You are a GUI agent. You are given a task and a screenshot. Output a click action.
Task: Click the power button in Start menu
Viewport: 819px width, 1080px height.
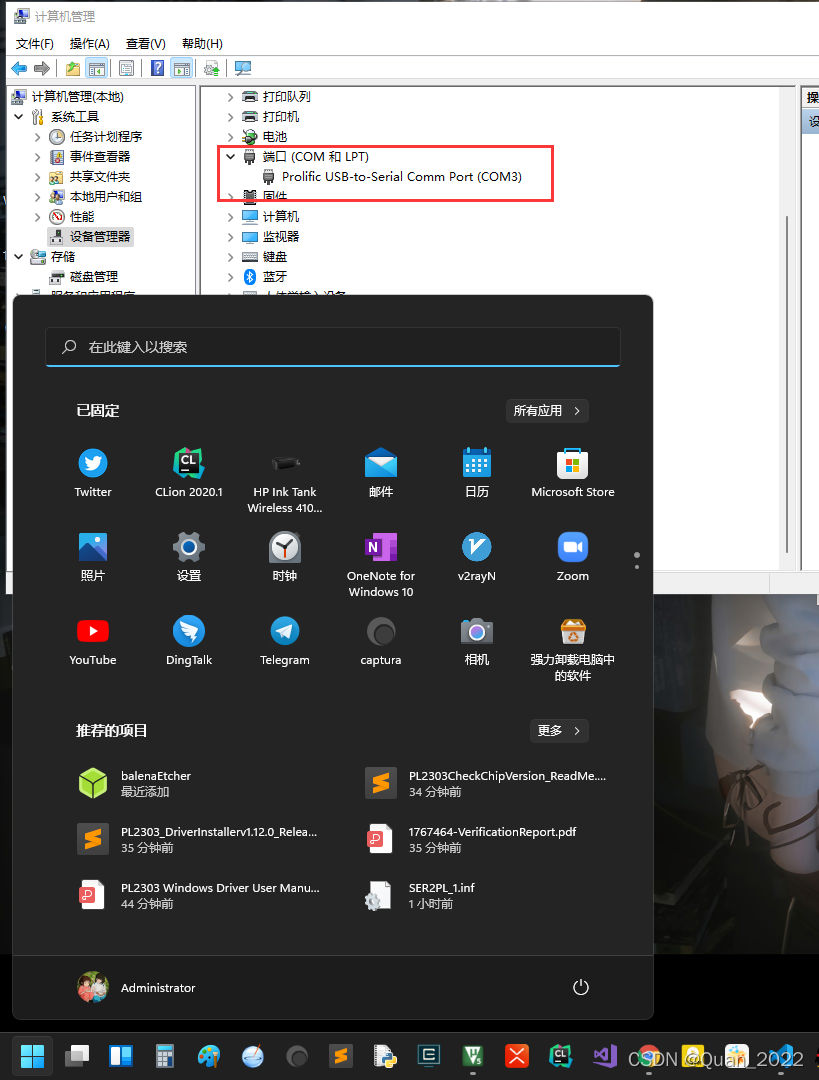581,987
